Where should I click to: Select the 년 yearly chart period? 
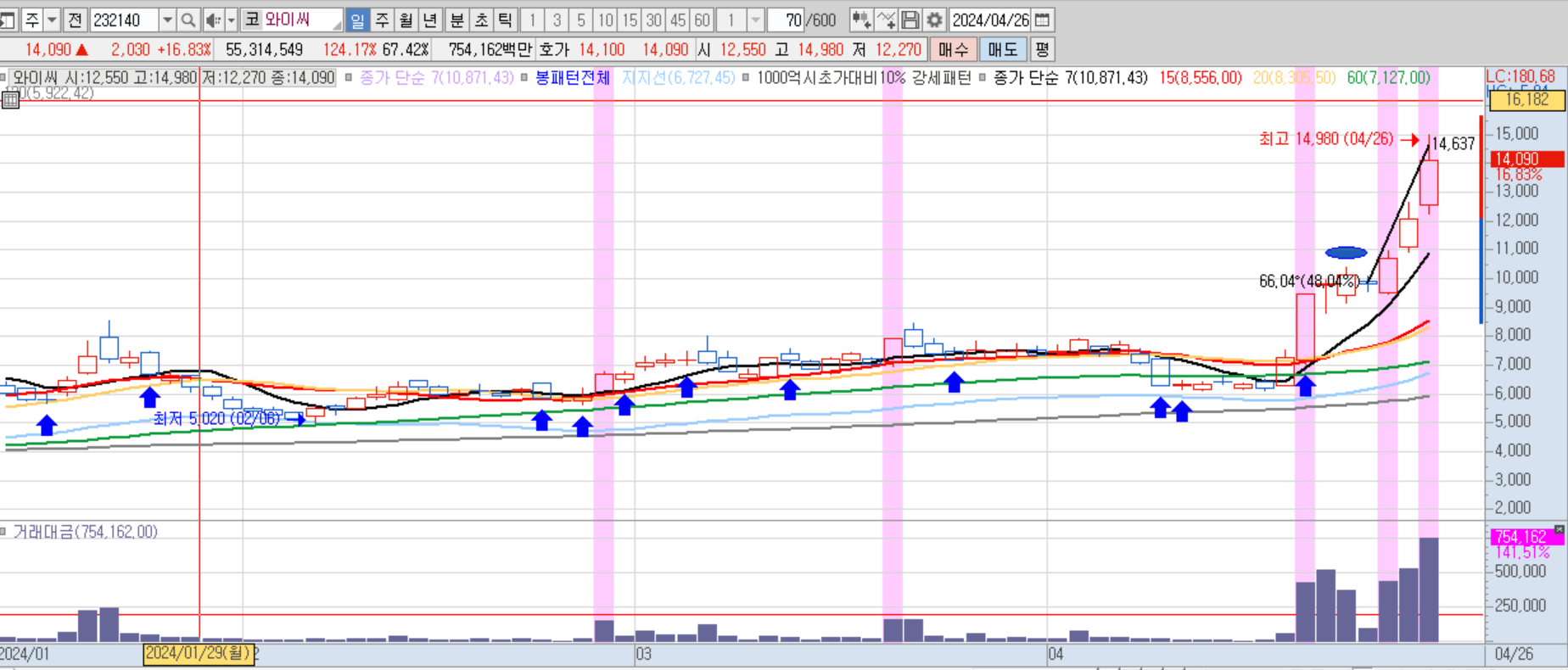click(x=430, y=20)
